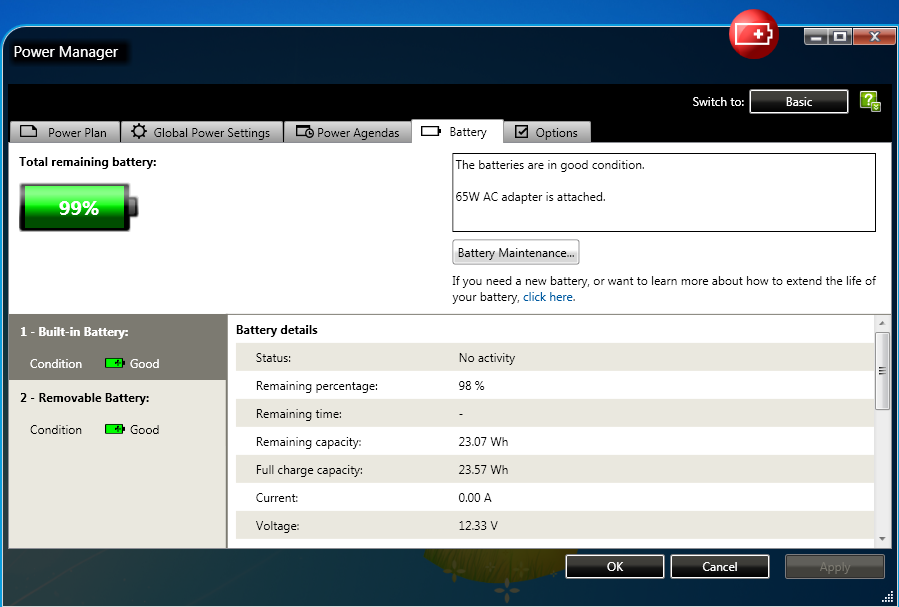Click '65W AC adapter is attached.' message
899x607 pixels.
pyautogui.click(x=530, y=197)
